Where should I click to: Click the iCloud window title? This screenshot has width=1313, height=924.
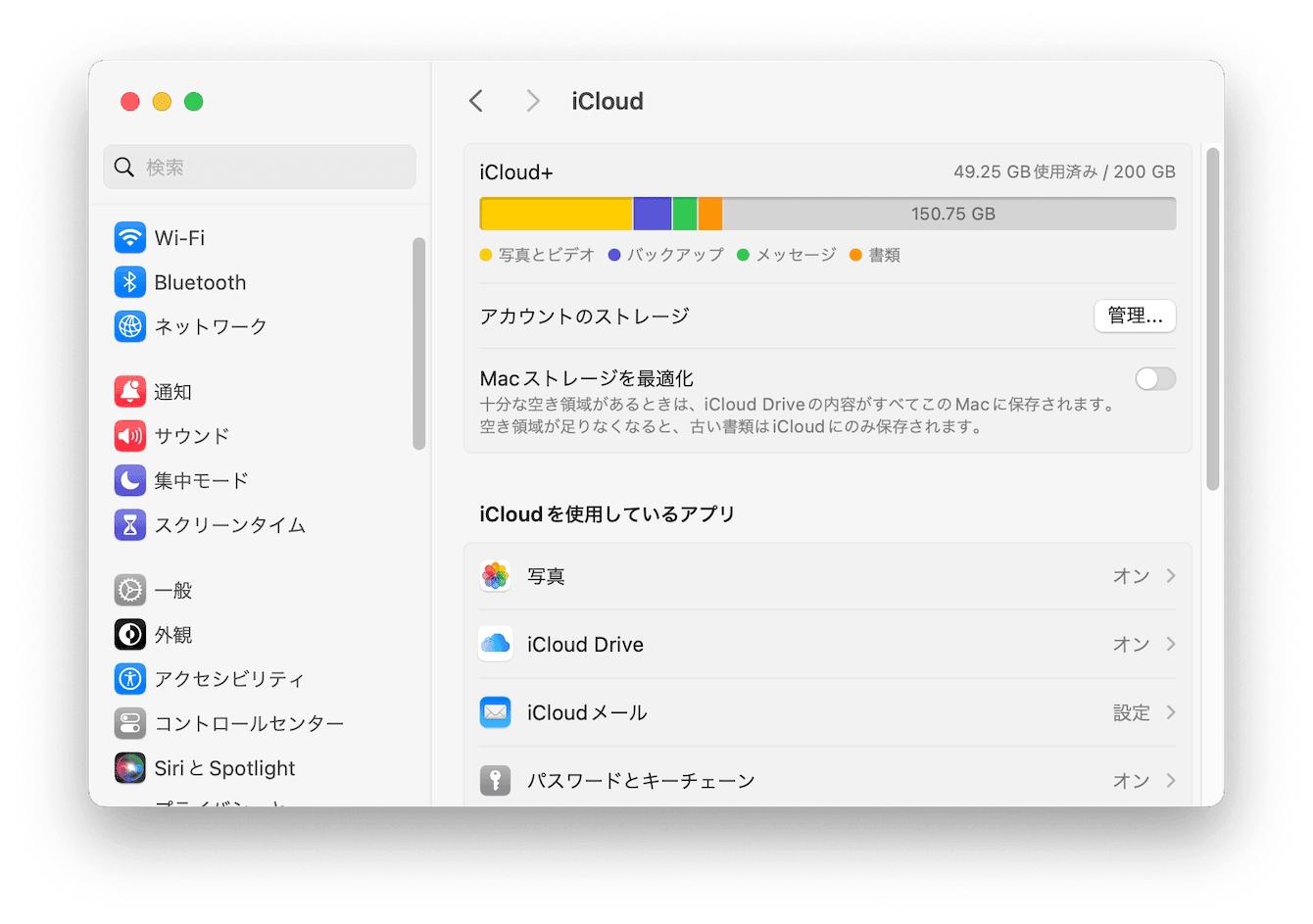(608, 101)
